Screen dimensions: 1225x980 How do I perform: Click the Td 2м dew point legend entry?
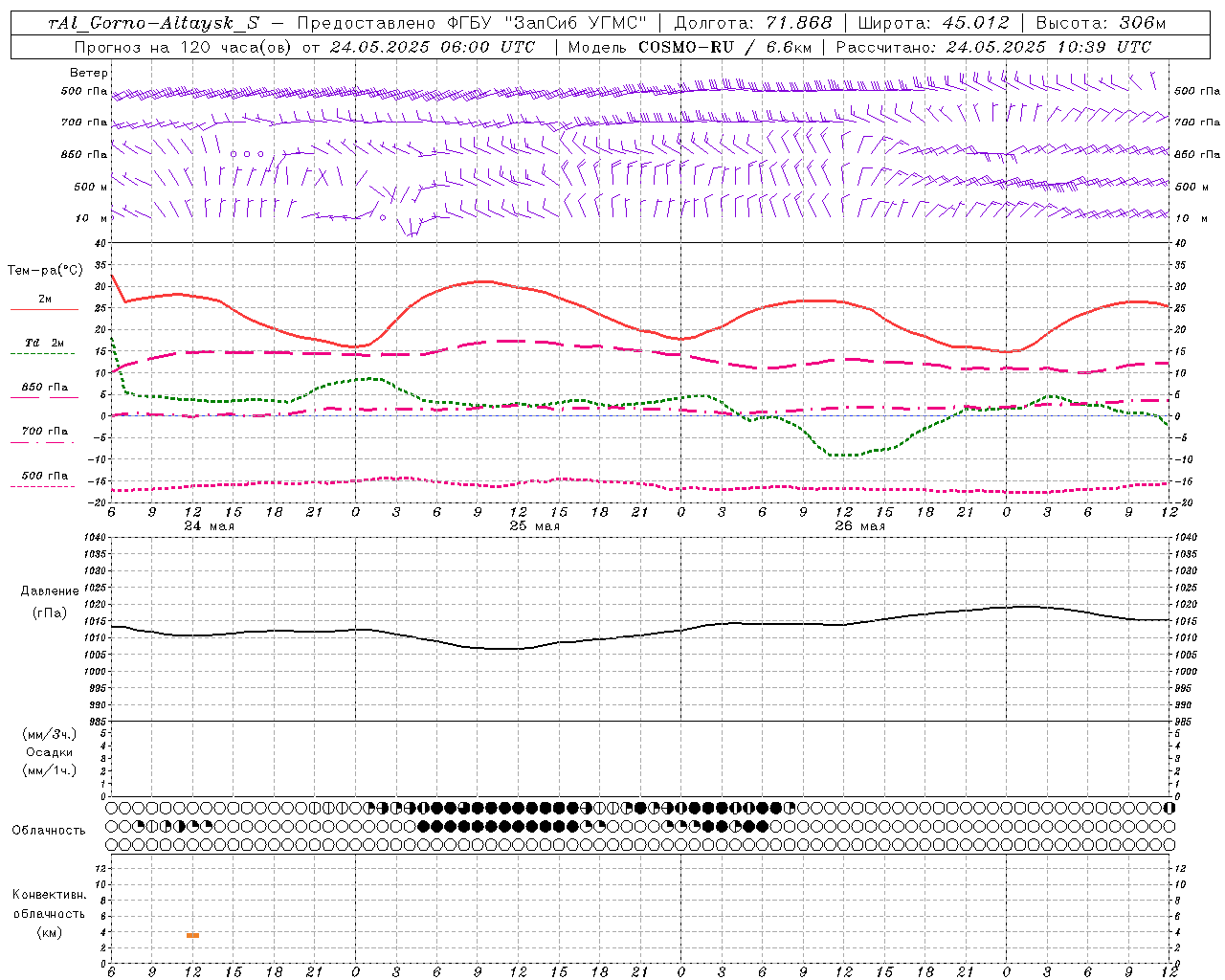pyautogui.click(x=45, y=343)
